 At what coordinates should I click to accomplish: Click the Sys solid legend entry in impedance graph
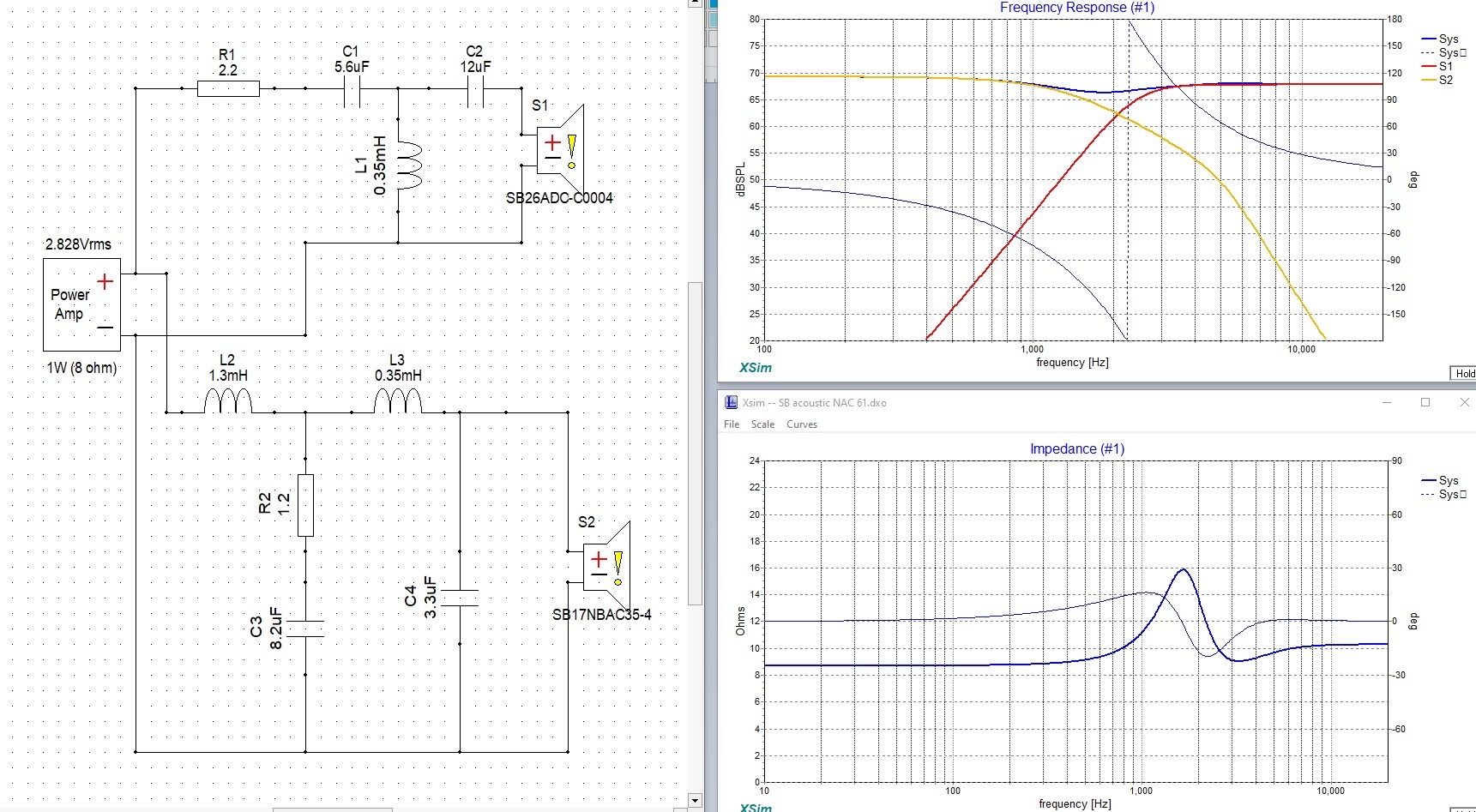tap(1440, 480)
